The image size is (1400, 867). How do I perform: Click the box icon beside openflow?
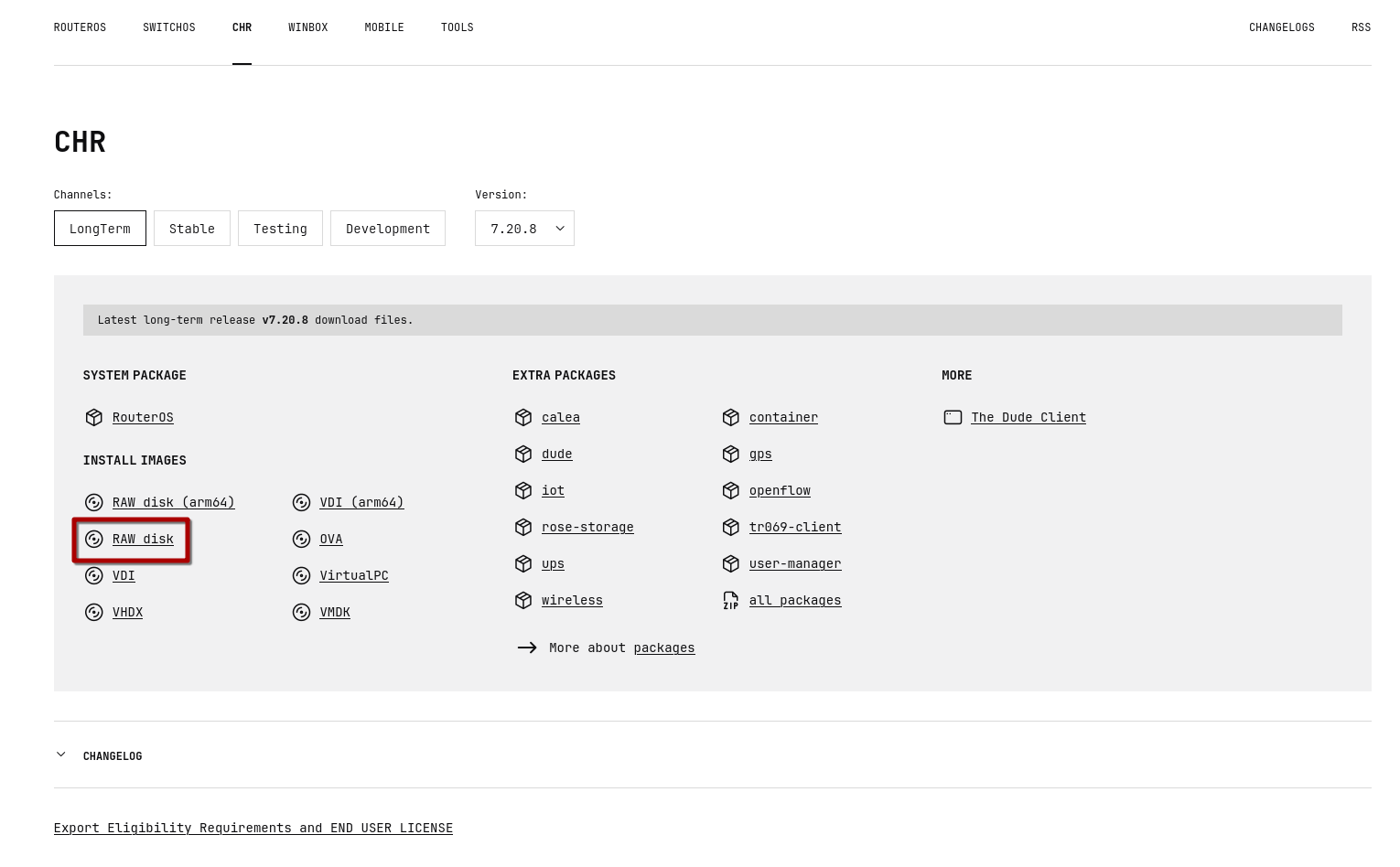pos(730,490)
